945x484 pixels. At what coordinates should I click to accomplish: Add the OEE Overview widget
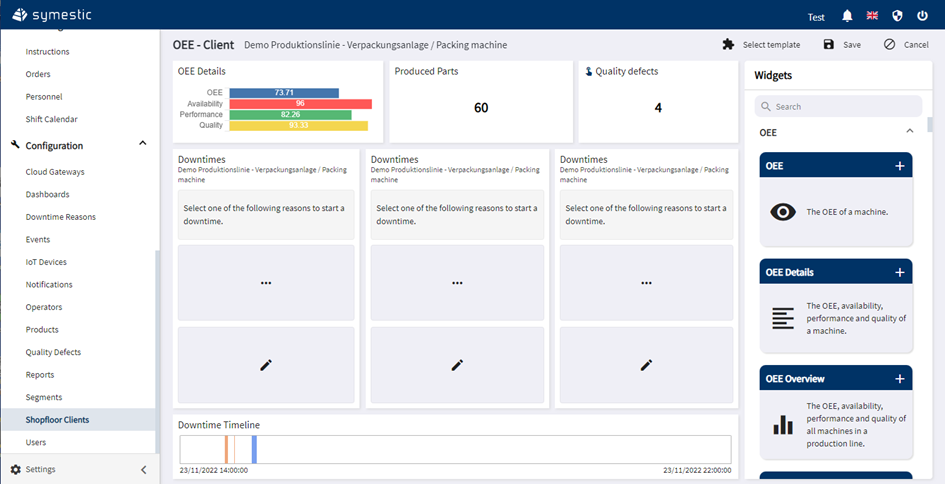pos(899,379)
